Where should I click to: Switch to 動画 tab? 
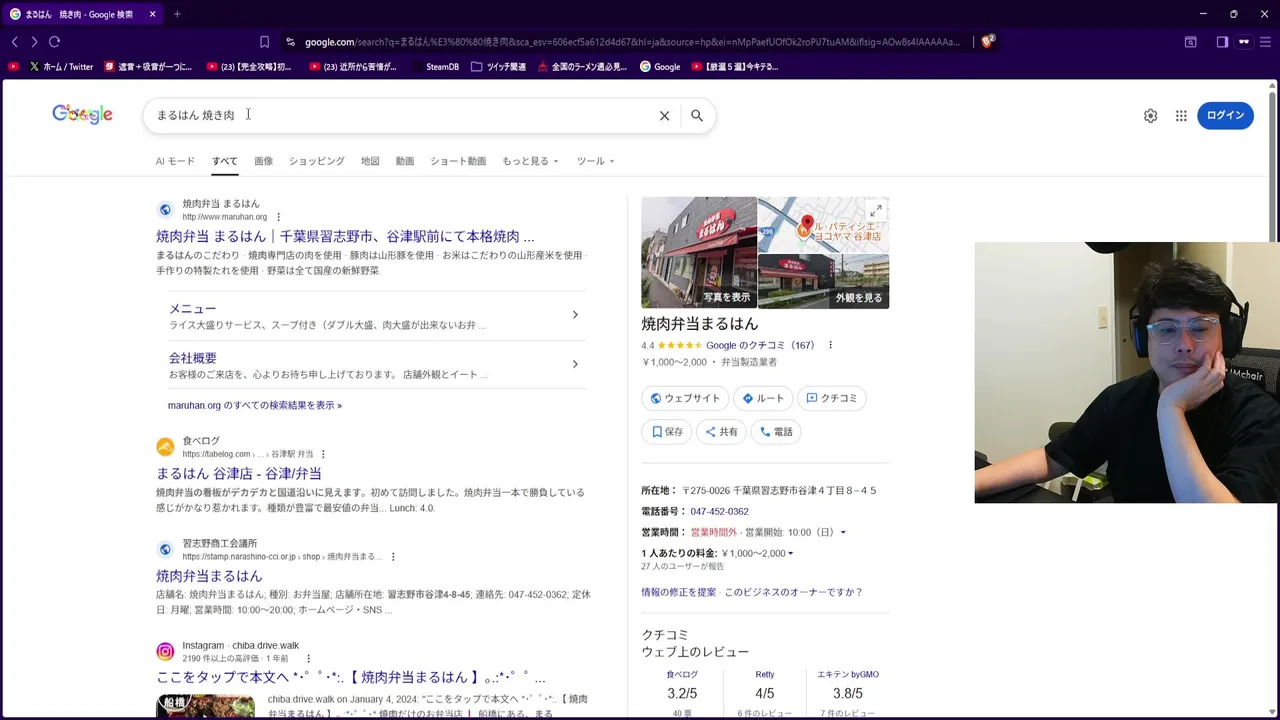tap(405, 161)
